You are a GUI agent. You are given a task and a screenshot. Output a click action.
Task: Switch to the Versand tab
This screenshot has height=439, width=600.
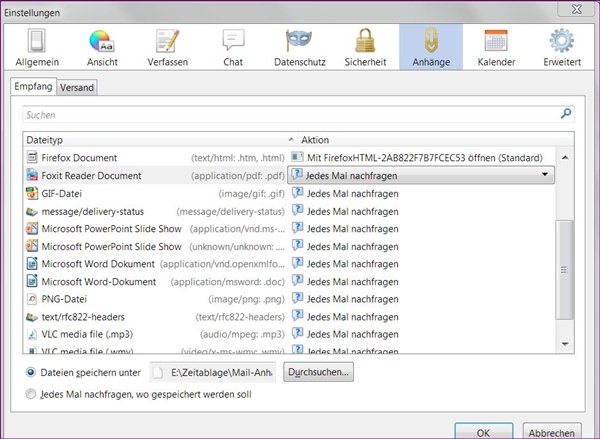pyautogui.click(x=77, y=88)
